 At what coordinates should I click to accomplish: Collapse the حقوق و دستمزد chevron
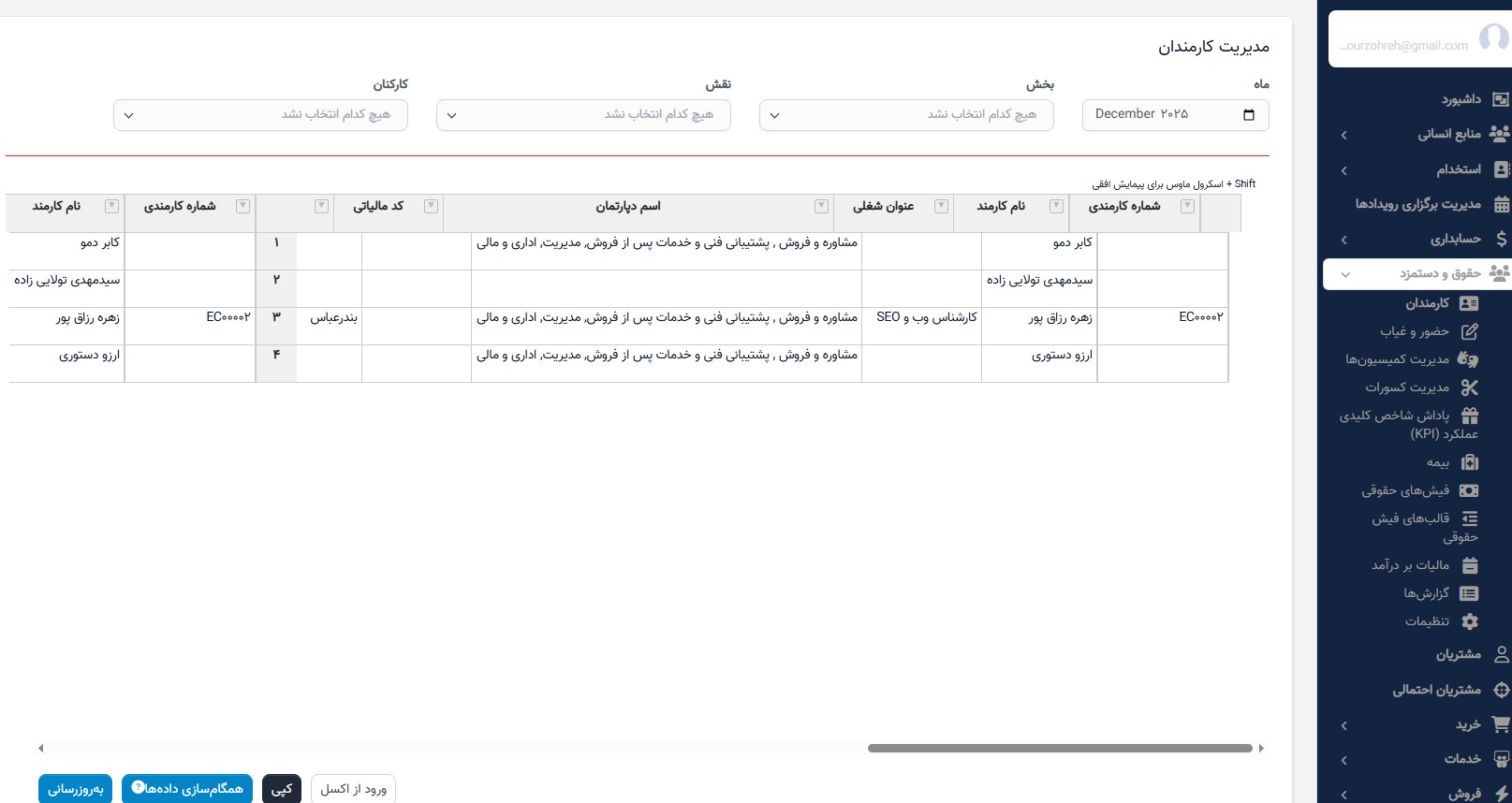[x=1345, y=274]
